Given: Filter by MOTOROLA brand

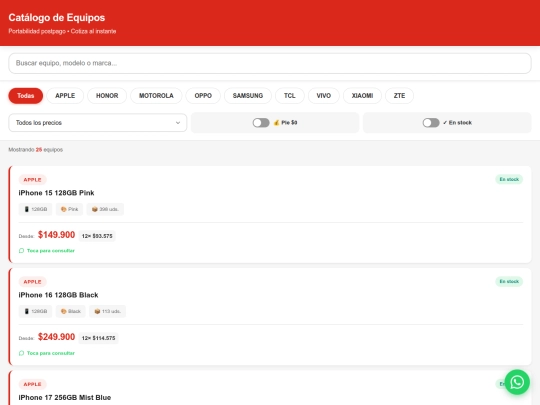Looking at the screenshot, I should click(x=156, y=96).
